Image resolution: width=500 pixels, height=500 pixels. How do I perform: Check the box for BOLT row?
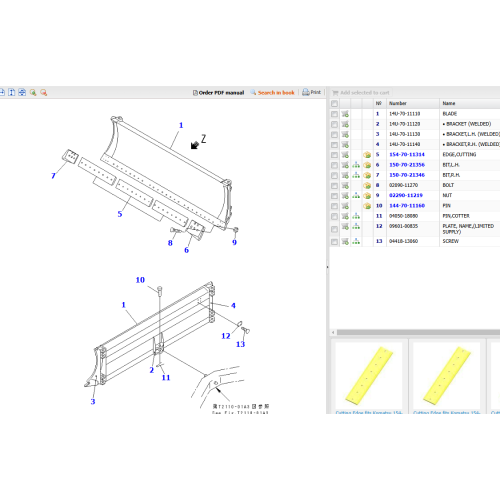pyautogui.click(x=334, y=186)
